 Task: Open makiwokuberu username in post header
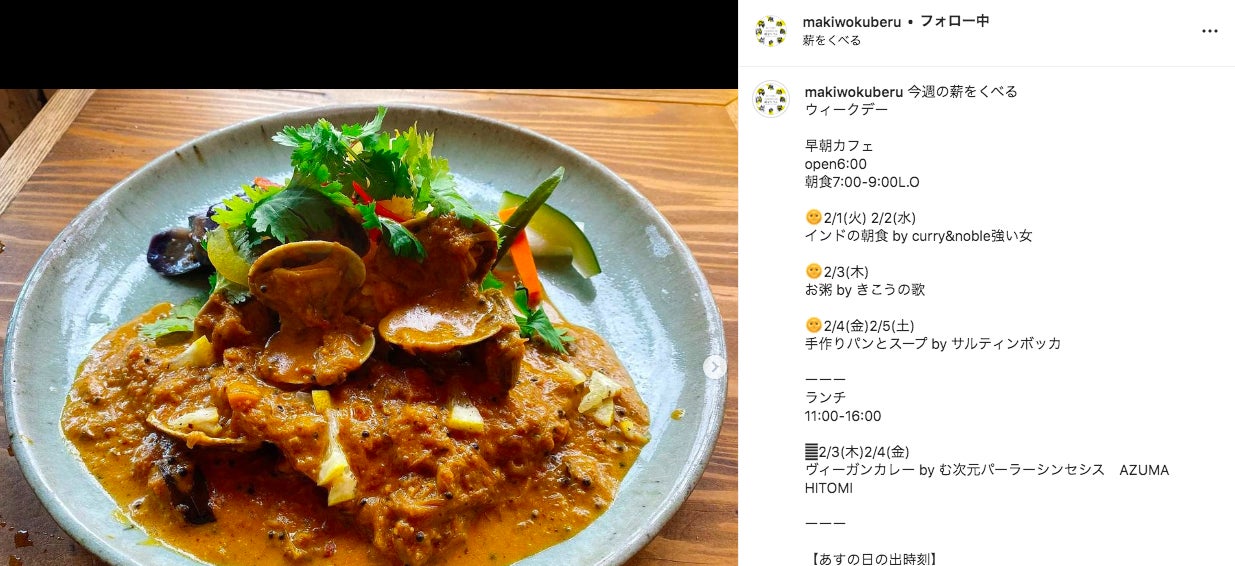pos(851,21)
